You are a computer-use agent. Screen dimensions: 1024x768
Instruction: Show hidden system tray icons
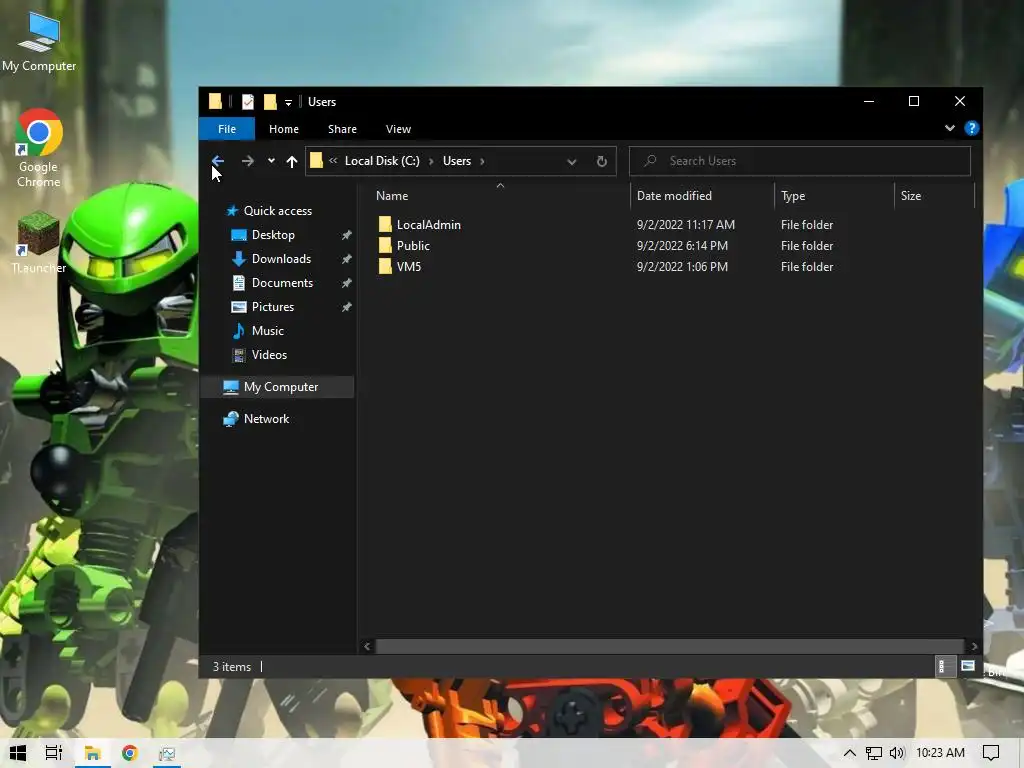(x=849, y=753)
